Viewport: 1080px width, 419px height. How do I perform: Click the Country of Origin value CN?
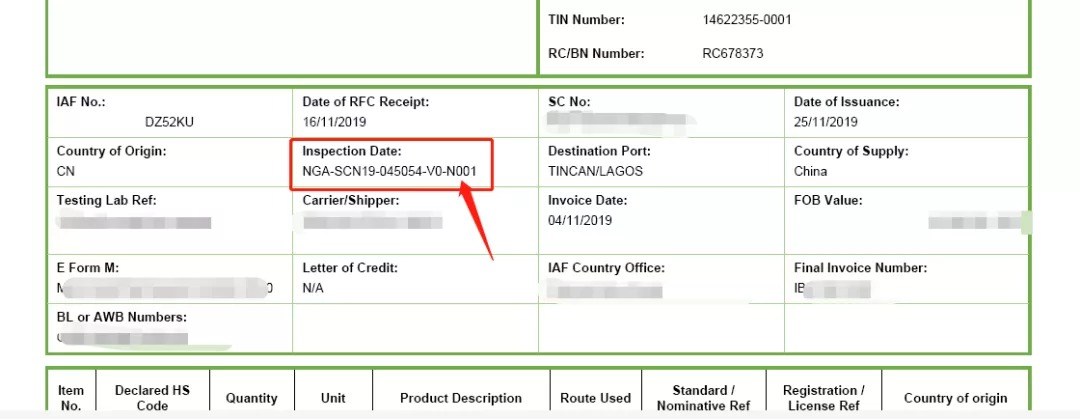tap(65, 171)
